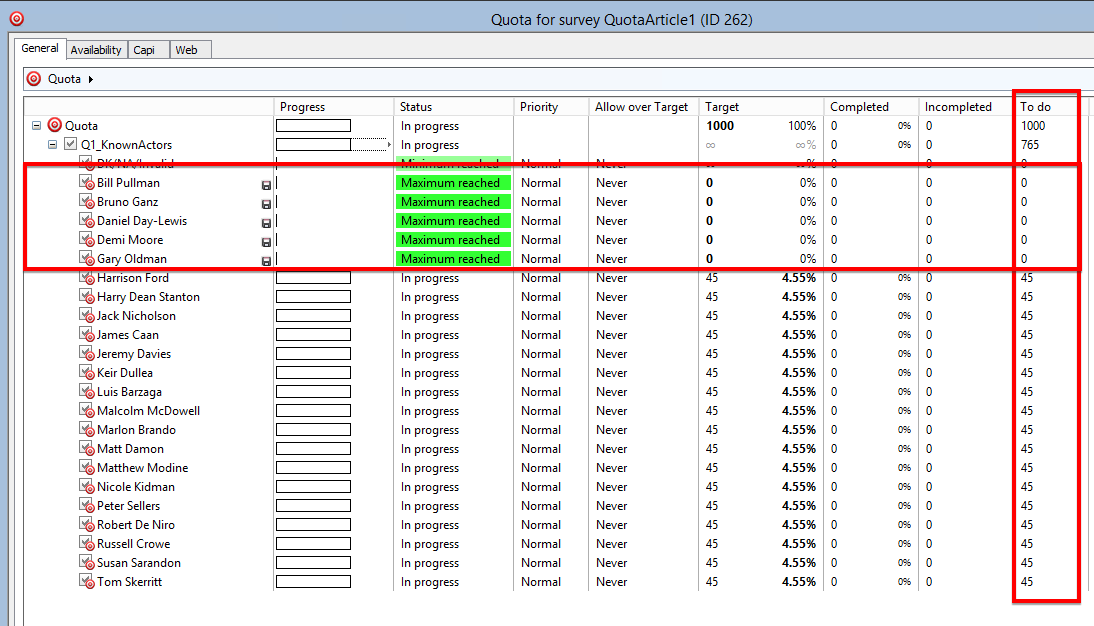Screen dimensions: 1094x626
Task: Click the quota target icon beside Robert De Niro
Action: pos(89,526)
